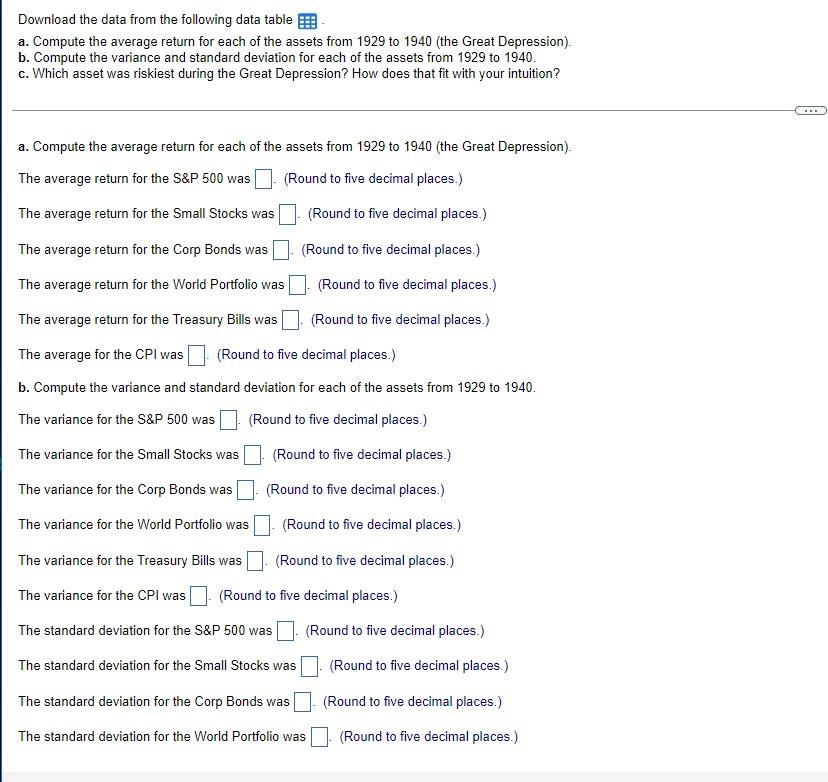This screenshot has width=828, height=782.
Task: Click the World Portfolio variance answer box
Action: point(261,524)
